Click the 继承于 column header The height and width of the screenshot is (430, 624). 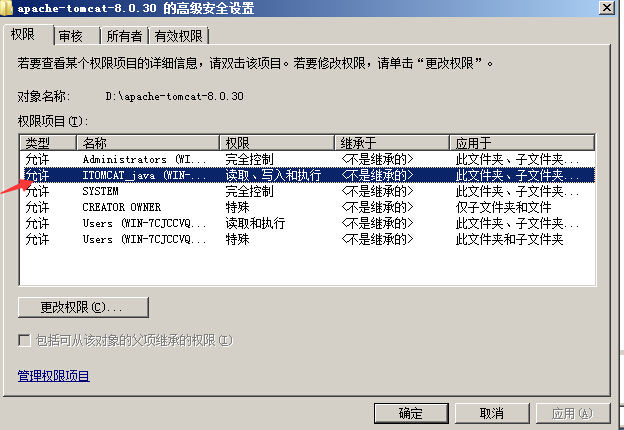[x=392, y=143]
